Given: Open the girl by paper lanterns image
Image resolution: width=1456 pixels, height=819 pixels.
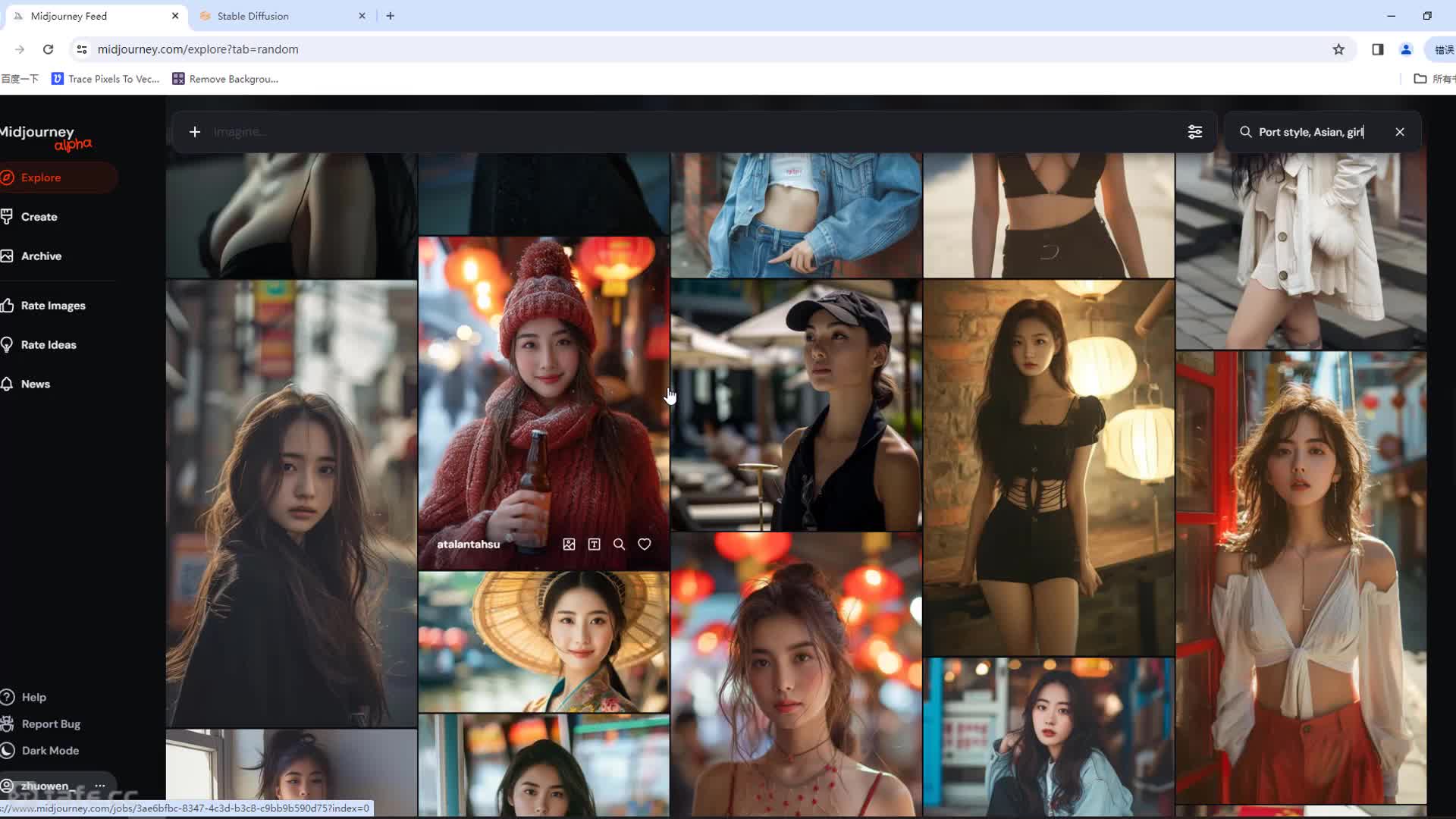Looking at the screenshot, I should [1049, 467].
